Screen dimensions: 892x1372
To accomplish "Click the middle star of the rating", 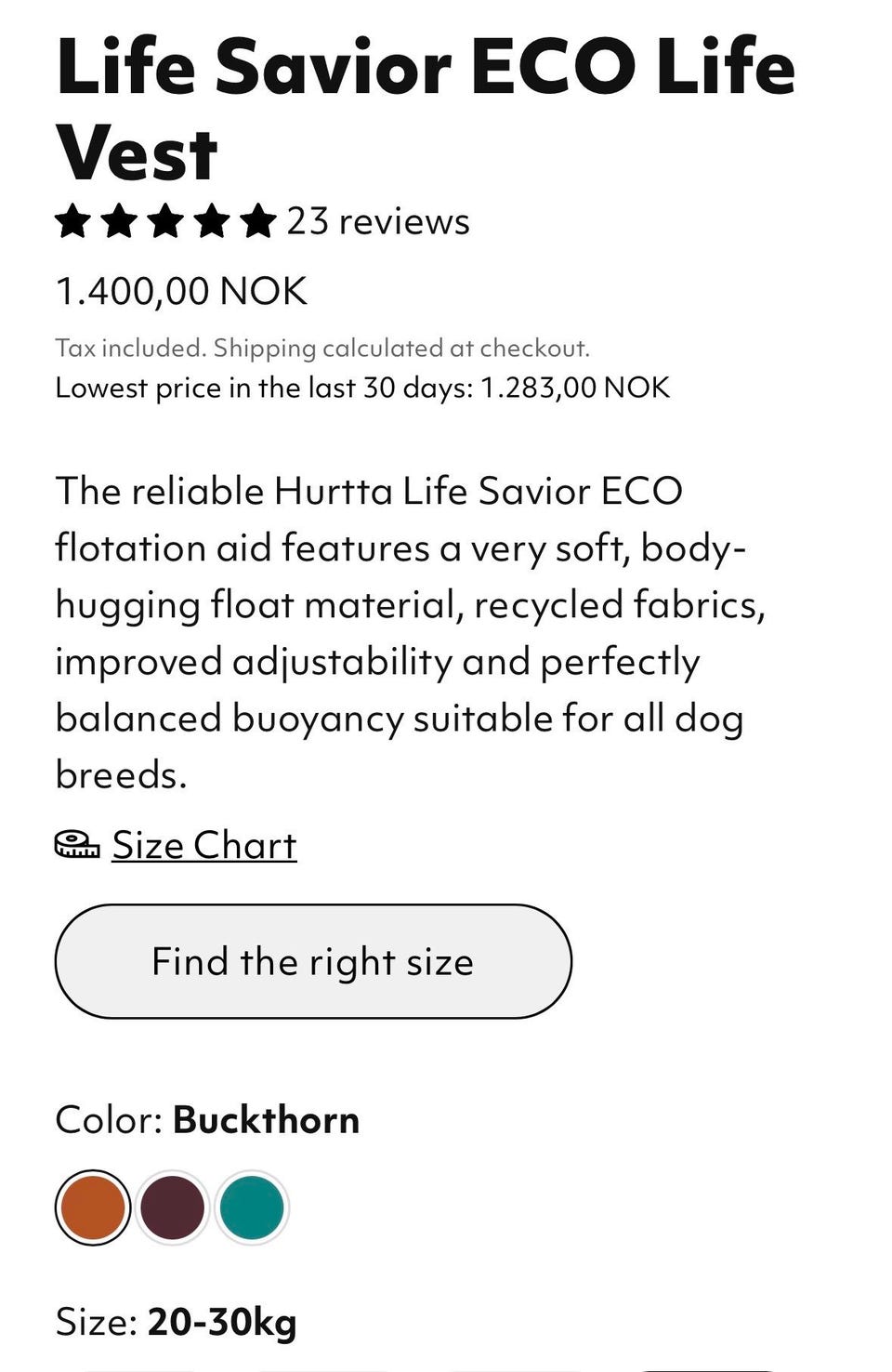I will (x=166, y=222).
